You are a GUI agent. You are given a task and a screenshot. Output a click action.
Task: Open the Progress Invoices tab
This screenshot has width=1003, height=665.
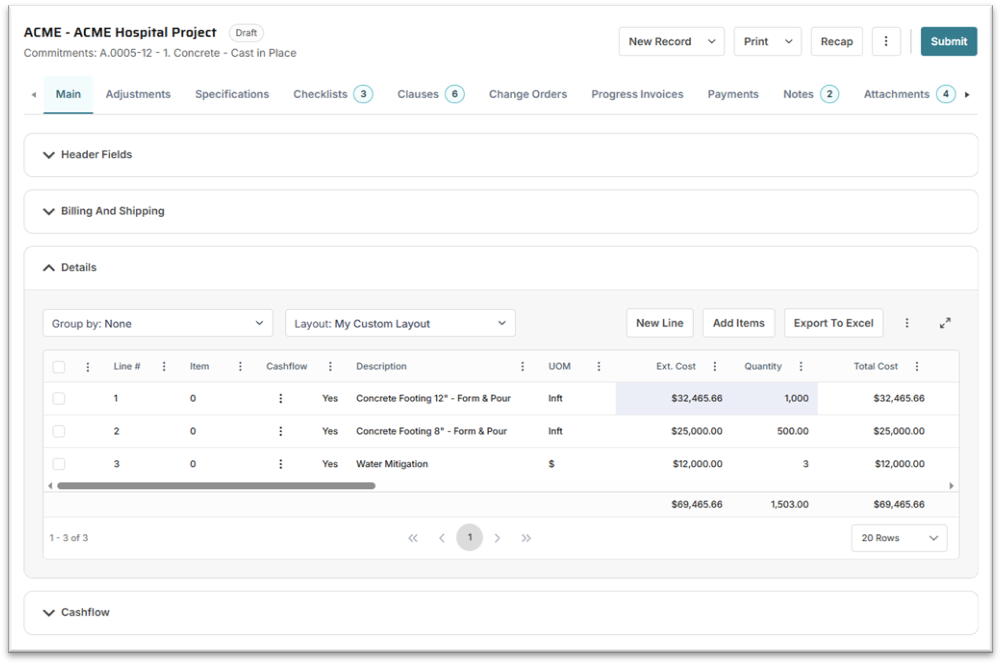[637, 94]
